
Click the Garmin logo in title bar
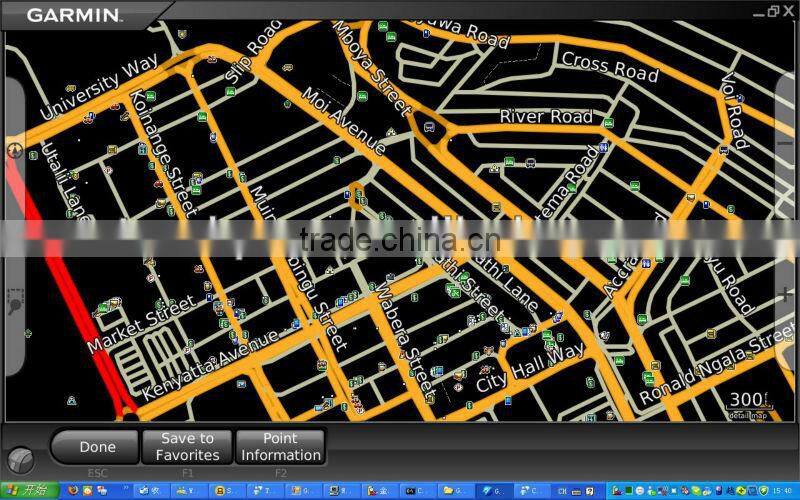(74, 15)
